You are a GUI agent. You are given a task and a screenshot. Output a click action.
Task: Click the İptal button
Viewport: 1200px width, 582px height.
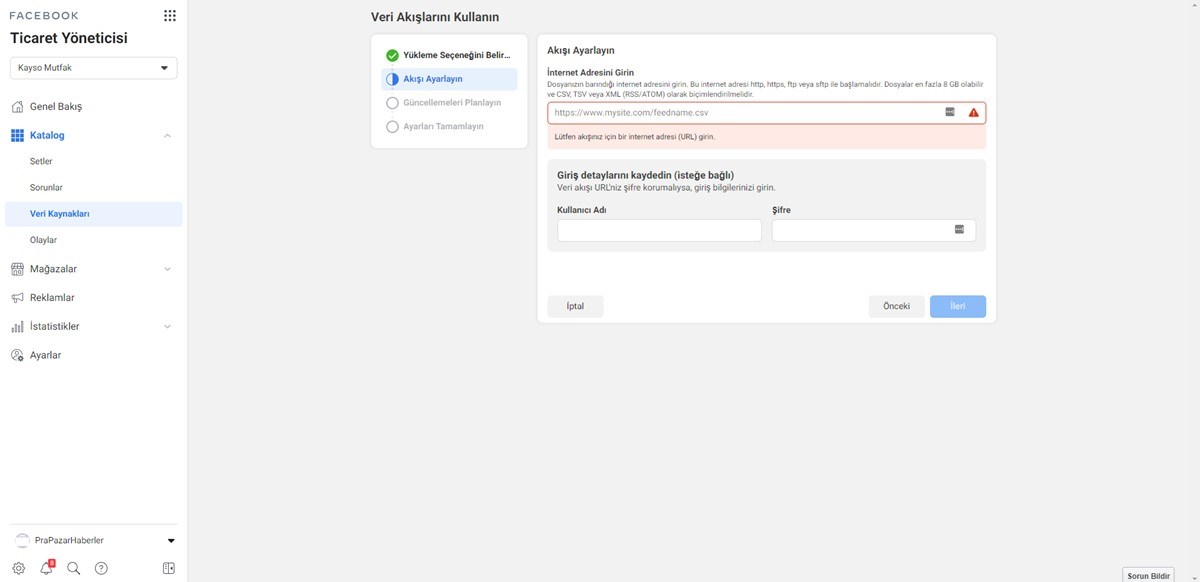pos(575,306)
